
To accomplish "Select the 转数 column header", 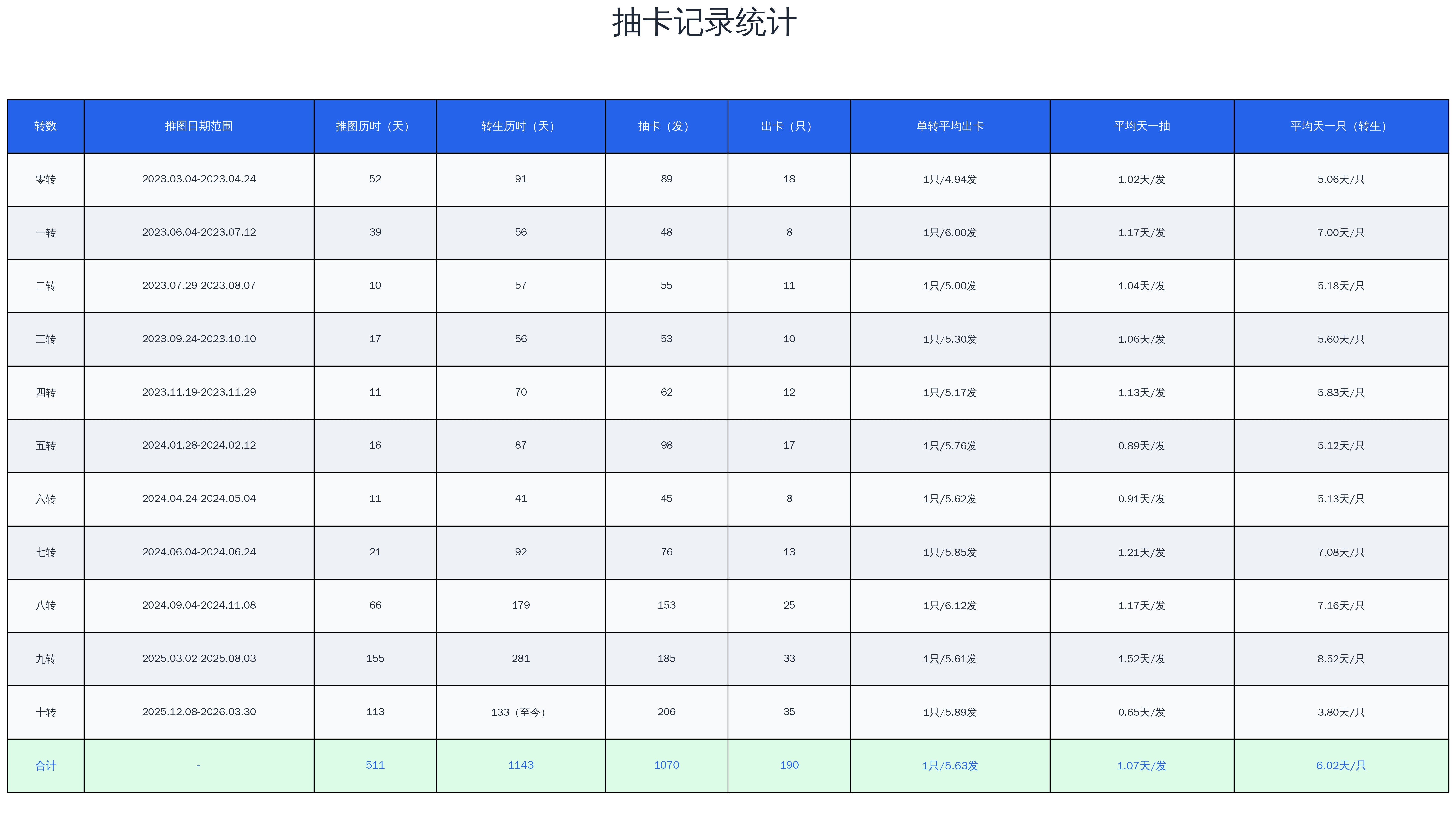I will coord(45,126).
